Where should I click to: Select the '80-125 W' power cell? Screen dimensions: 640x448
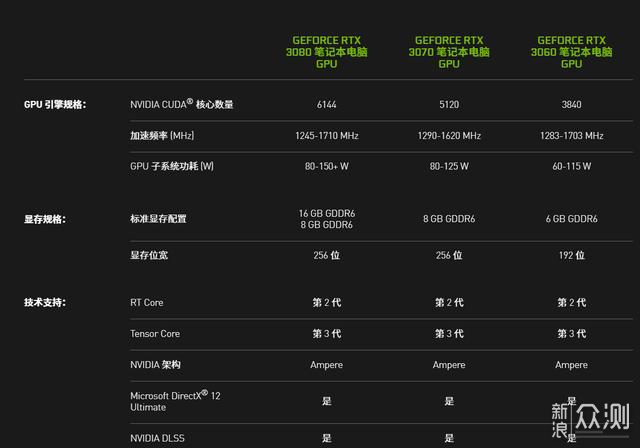pos(449,166)
